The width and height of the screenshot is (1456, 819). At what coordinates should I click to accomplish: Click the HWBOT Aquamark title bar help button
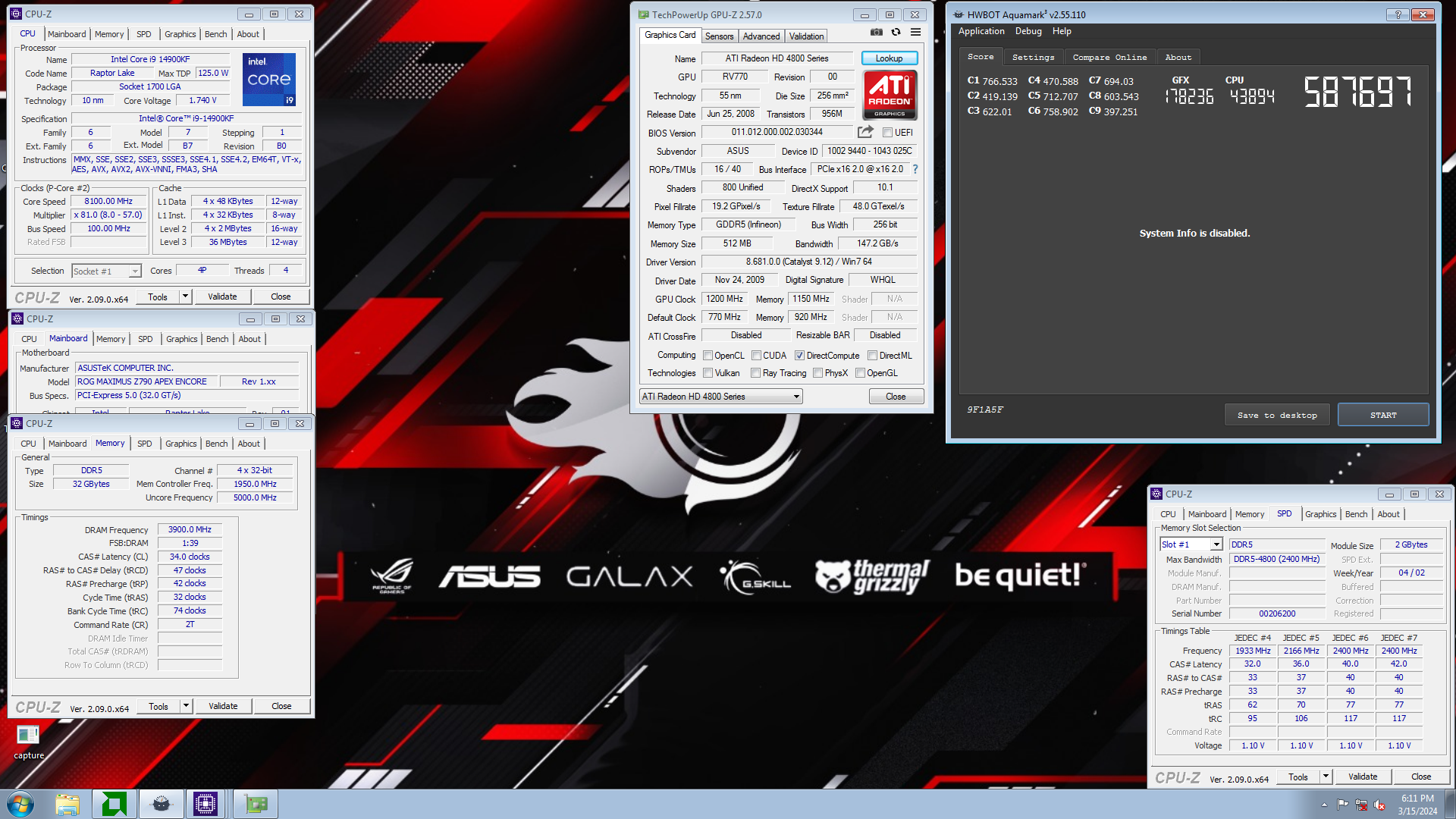pos(1398,14)
